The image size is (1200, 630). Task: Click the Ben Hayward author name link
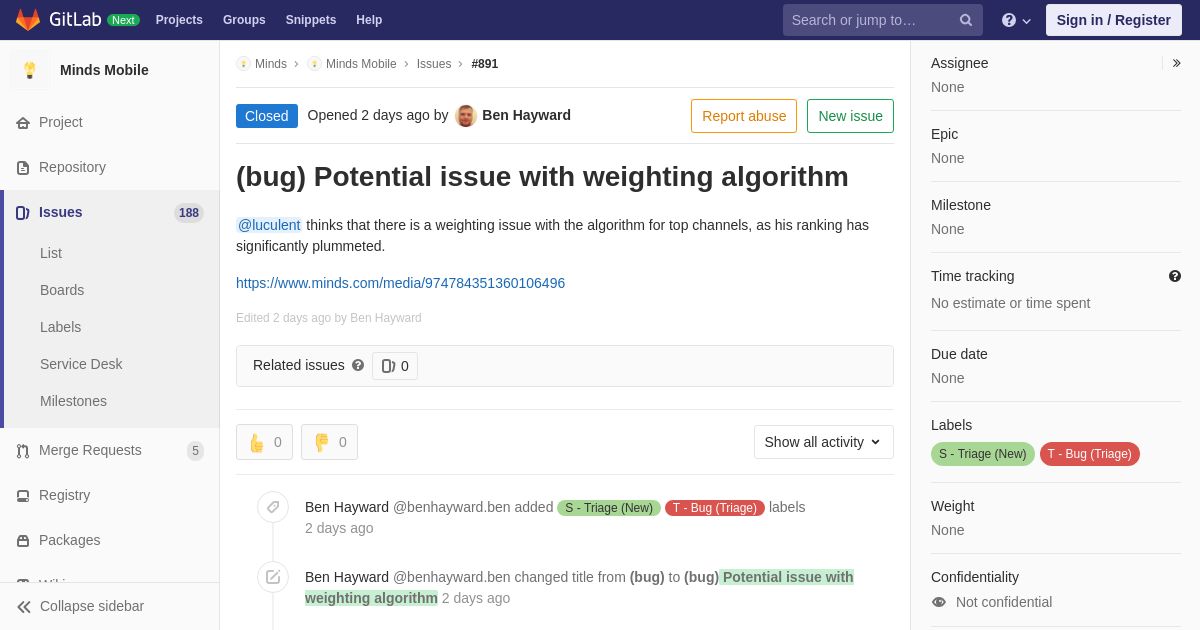pyautogui.click(x=526, y=115)
